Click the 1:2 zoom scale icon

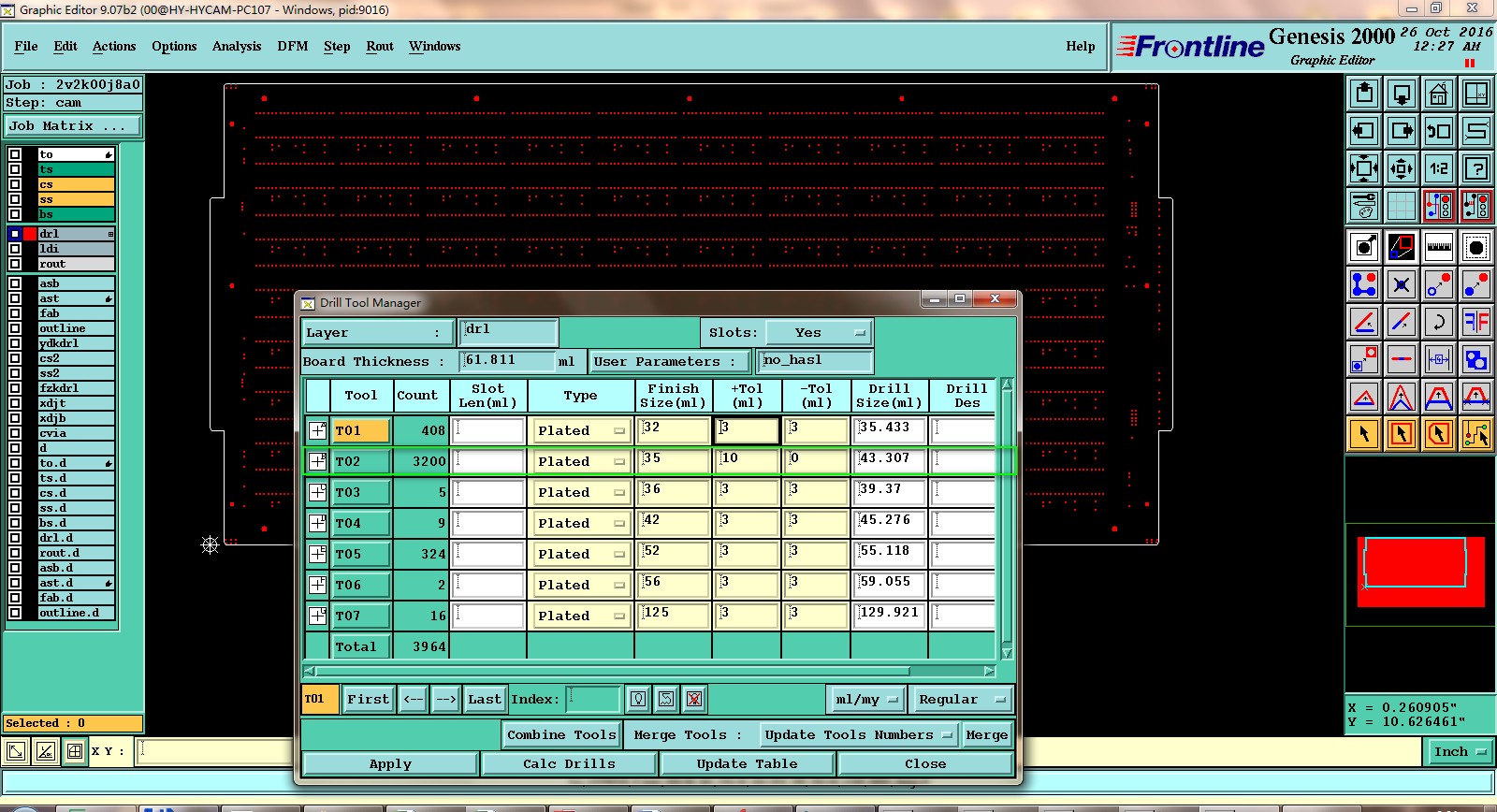[1438, 168]
